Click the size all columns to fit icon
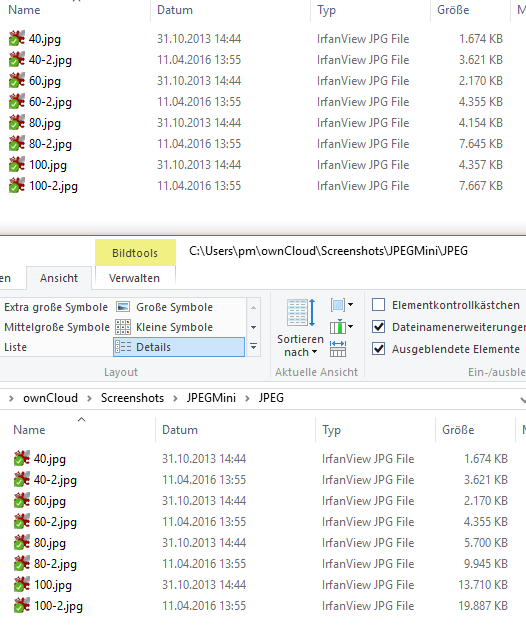526x634 pixels. [x=338, y=349]
